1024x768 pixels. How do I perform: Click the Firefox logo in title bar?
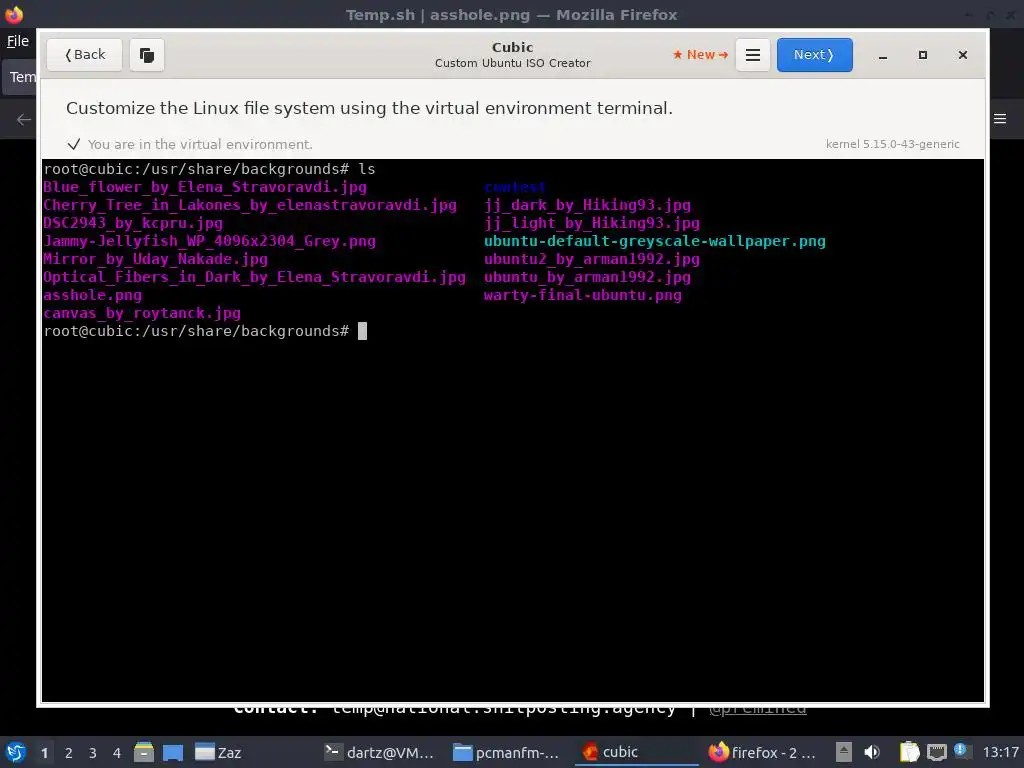(14, 14)
